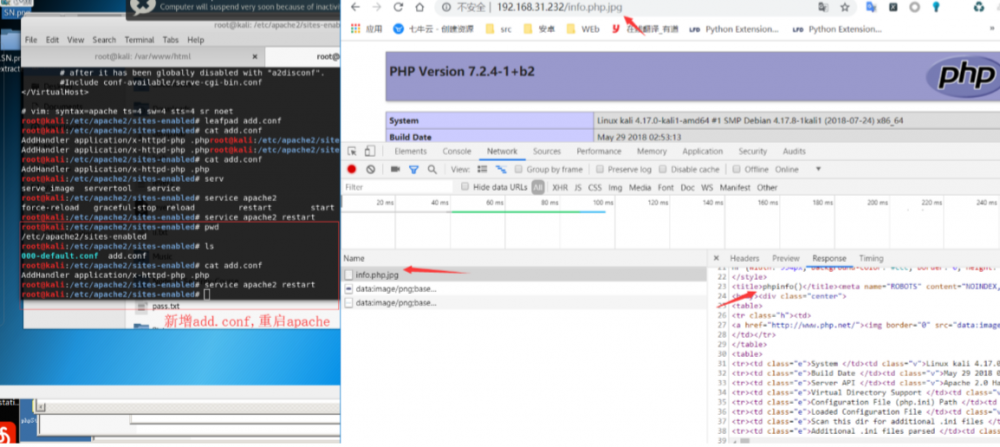
Task: Check Disable cache option
Action: [x=663, y=169]
